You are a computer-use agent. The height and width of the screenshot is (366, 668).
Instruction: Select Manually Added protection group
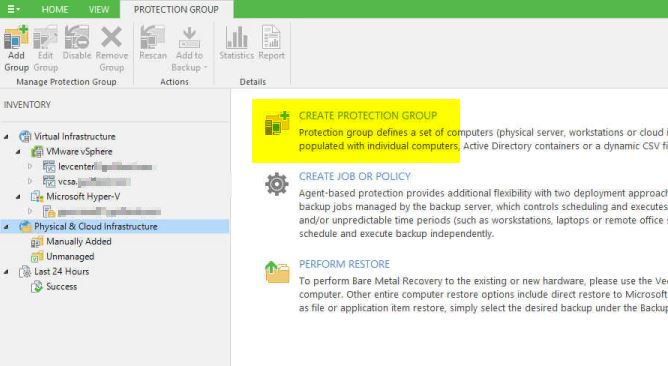[x=79, y=242]
